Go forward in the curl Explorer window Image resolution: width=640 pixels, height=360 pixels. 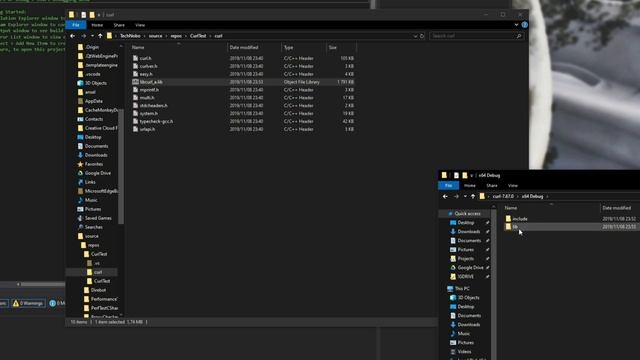pos(83,36)
